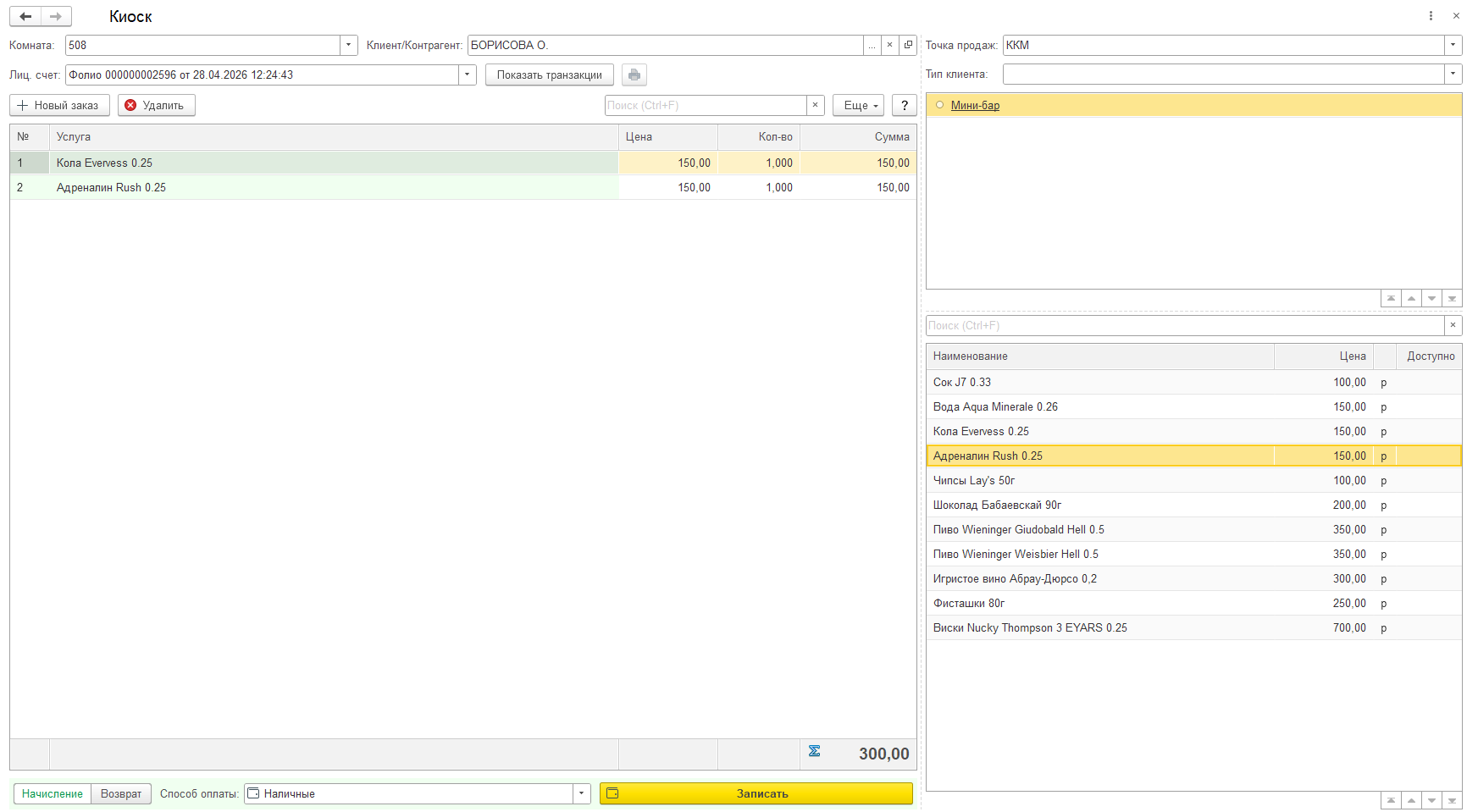The image size is (1478, 812).
Task: Click the Комната input field with 508
Action: pyautogui.click(x=202, y=45)
